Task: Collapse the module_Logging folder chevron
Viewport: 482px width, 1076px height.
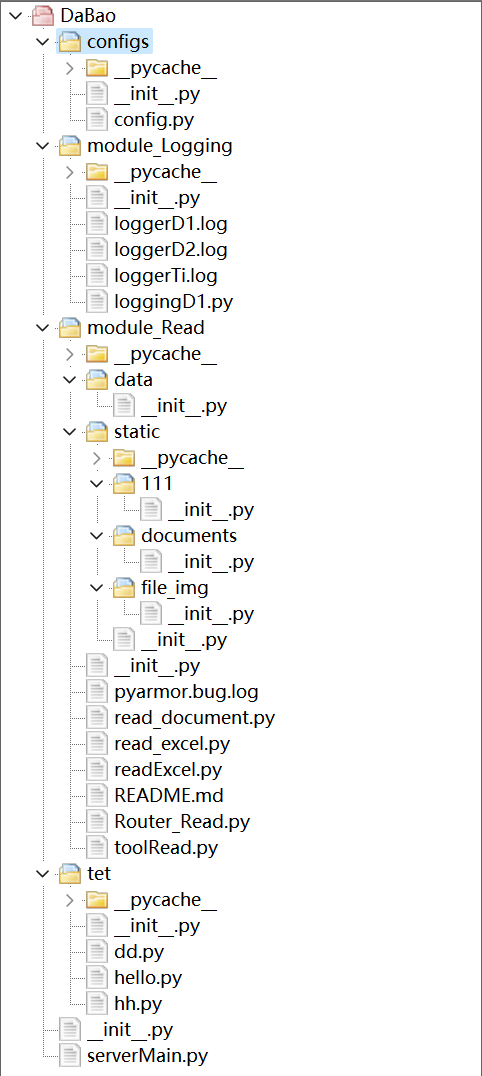Action: coord(43,145)
